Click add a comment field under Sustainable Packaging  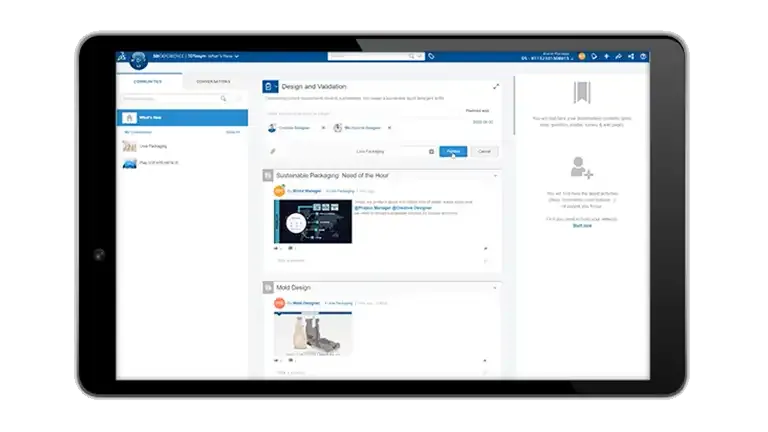click(382, 261)
